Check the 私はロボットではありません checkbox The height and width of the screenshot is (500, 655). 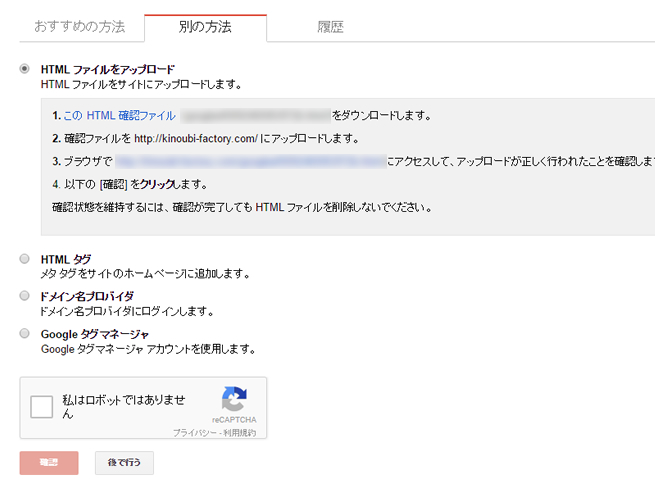pyautogui.click(x=41, y=407)
